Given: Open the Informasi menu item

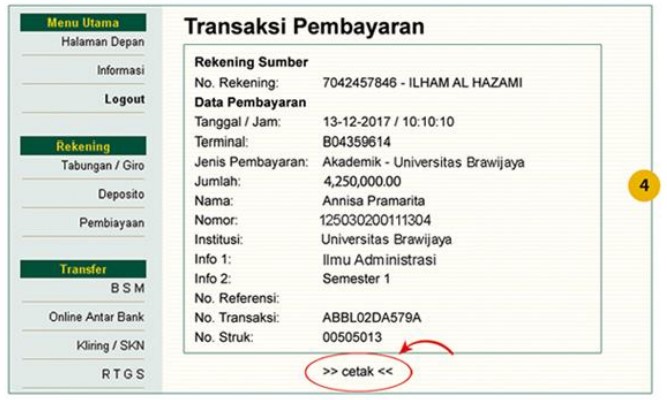Looking at the screenshot, I should 121,70.
